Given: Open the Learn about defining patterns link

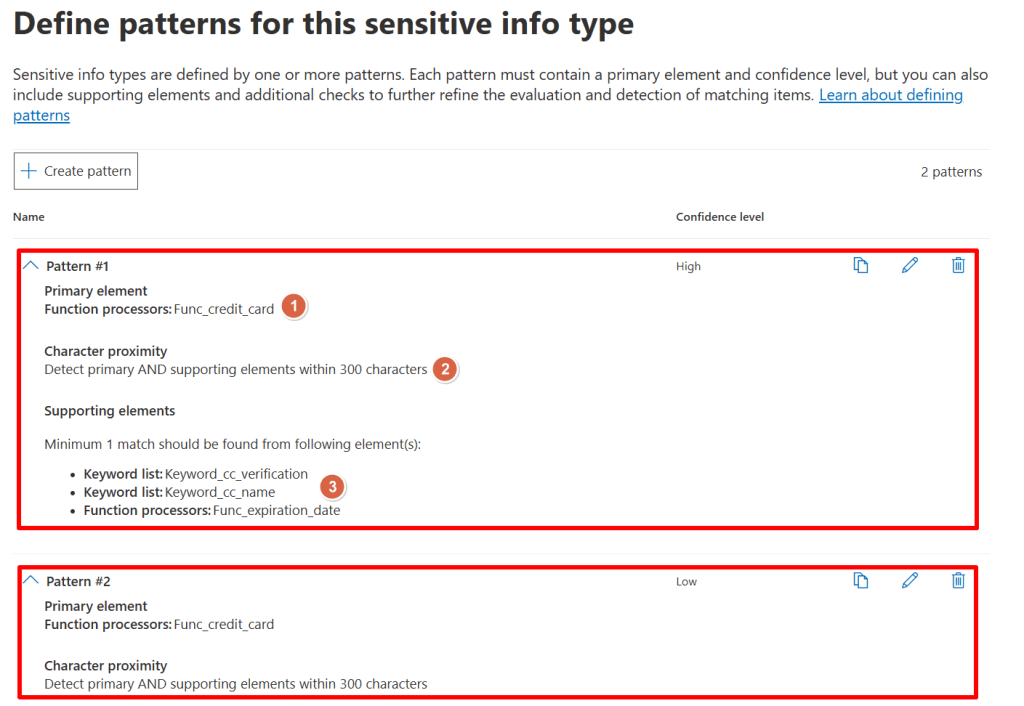Looking at the screenshot, I should 890,94.
